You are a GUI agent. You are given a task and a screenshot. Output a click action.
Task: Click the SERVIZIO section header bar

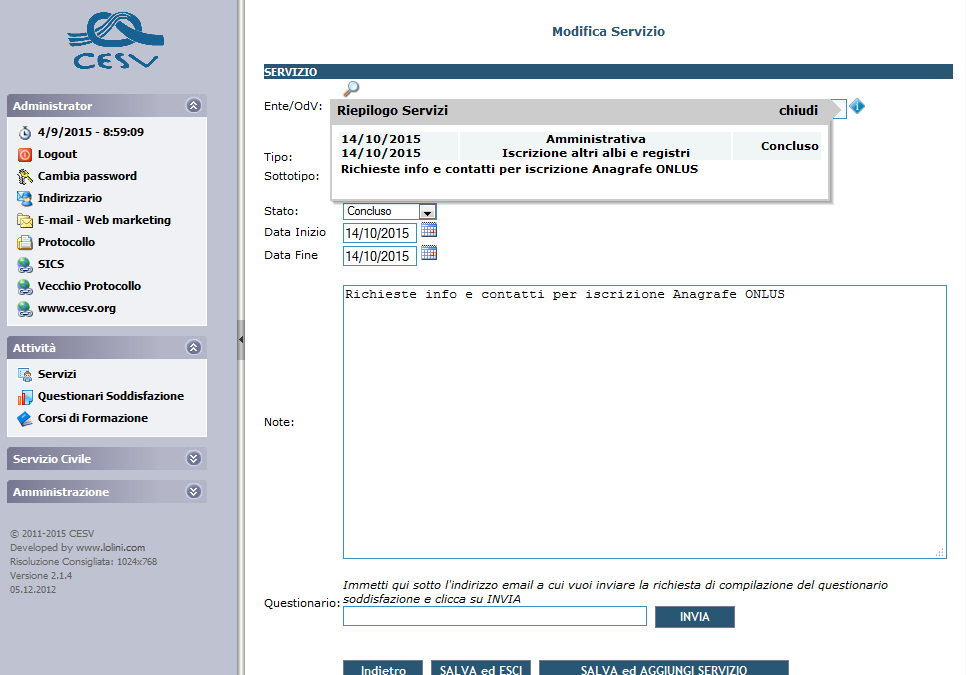coord(608,71)
